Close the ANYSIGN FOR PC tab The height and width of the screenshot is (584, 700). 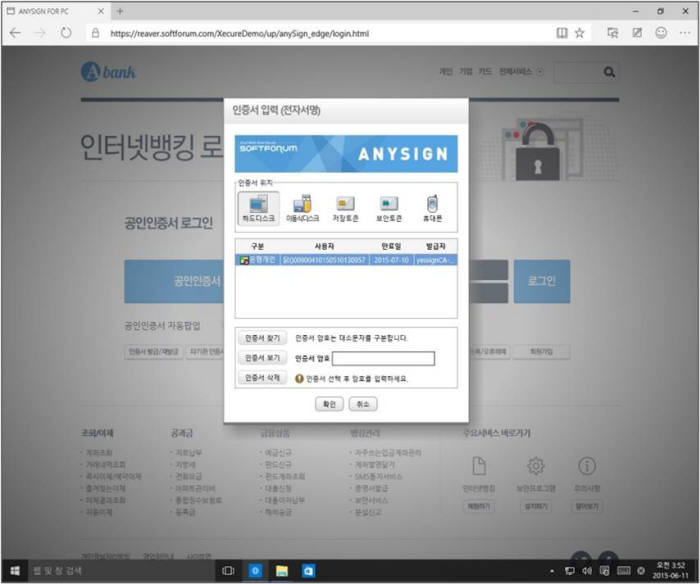click(x=101, y=12)
